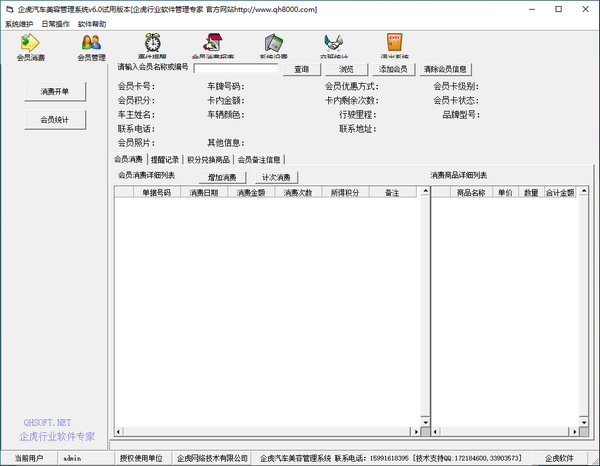Click the 消费开单 button
Image resolution: width=600 pixels, height=466 pixels.
pos(55,91)
